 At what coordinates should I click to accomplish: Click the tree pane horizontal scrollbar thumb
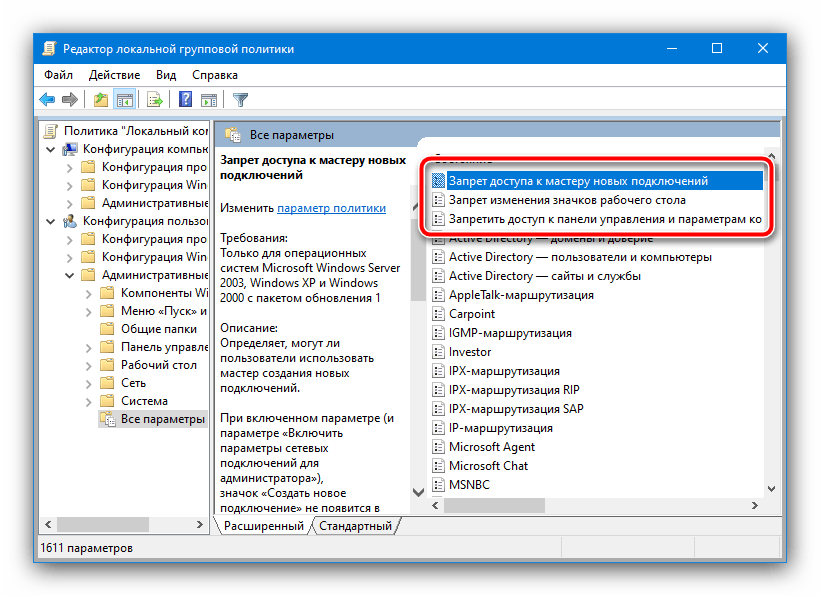coord(102,524)
